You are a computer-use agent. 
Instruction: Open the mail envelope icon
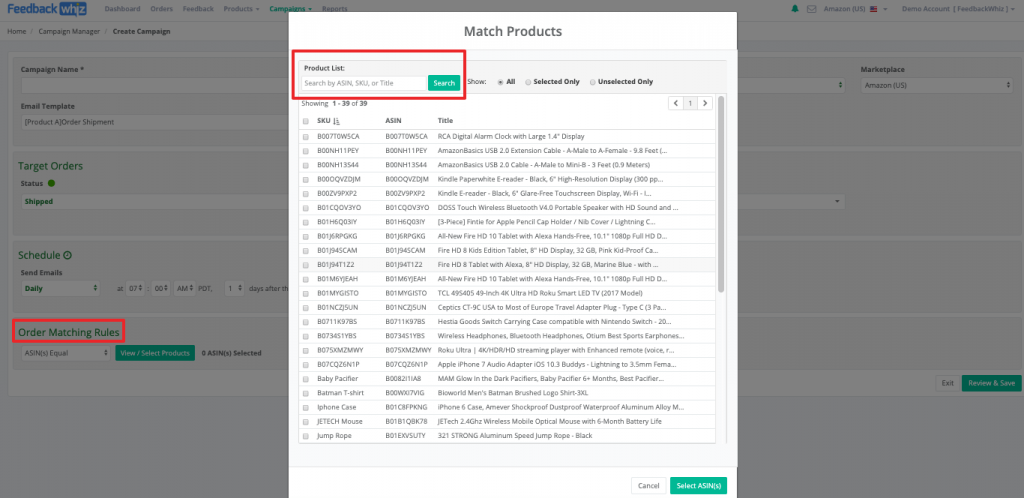(x=812, y=9)
